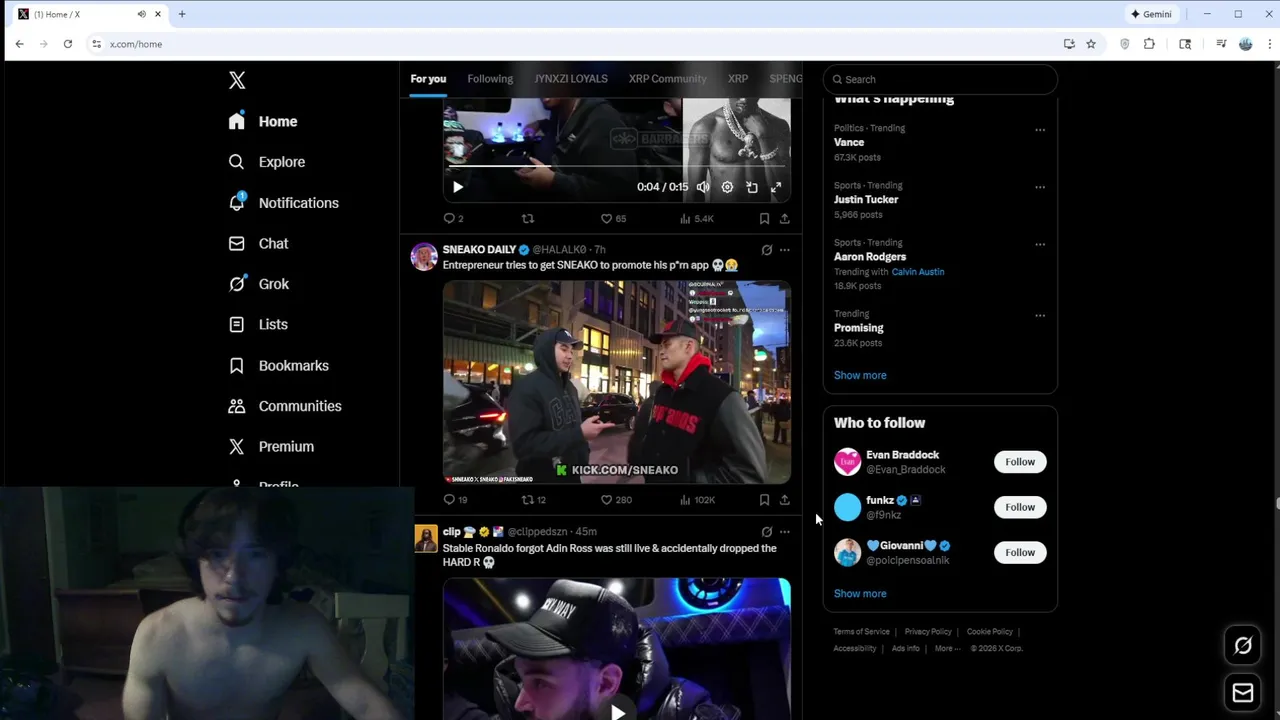Image resolution: width=1280 pixels, height=720 pixels.
Task: Open Home in the sidebar
Action: click(x=263, y=121)
